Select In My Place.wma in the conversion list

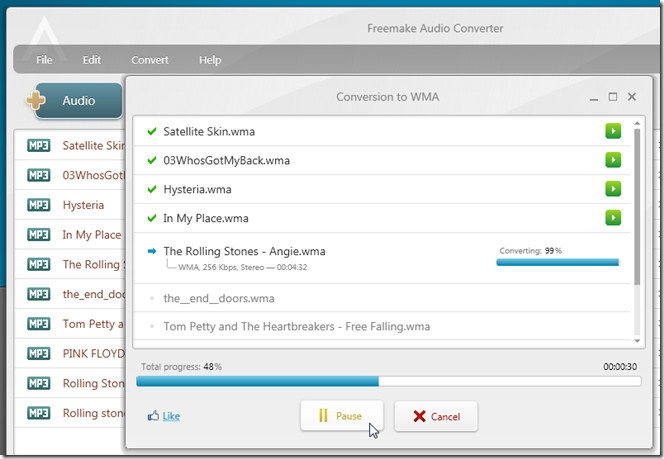coord(382,218)
